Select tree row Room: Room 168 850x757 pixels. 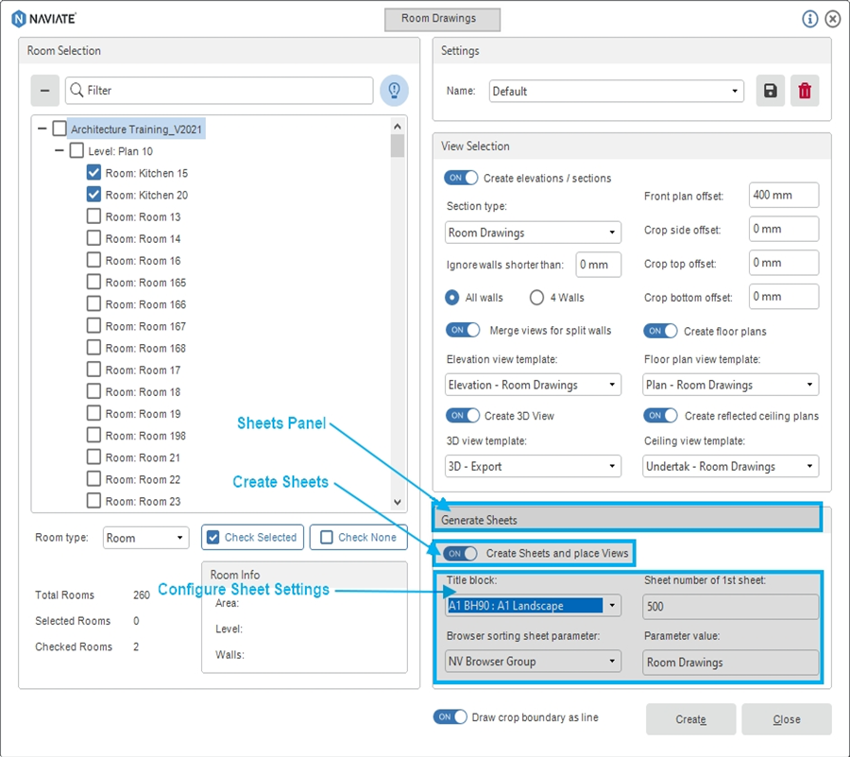click(146, 348)
